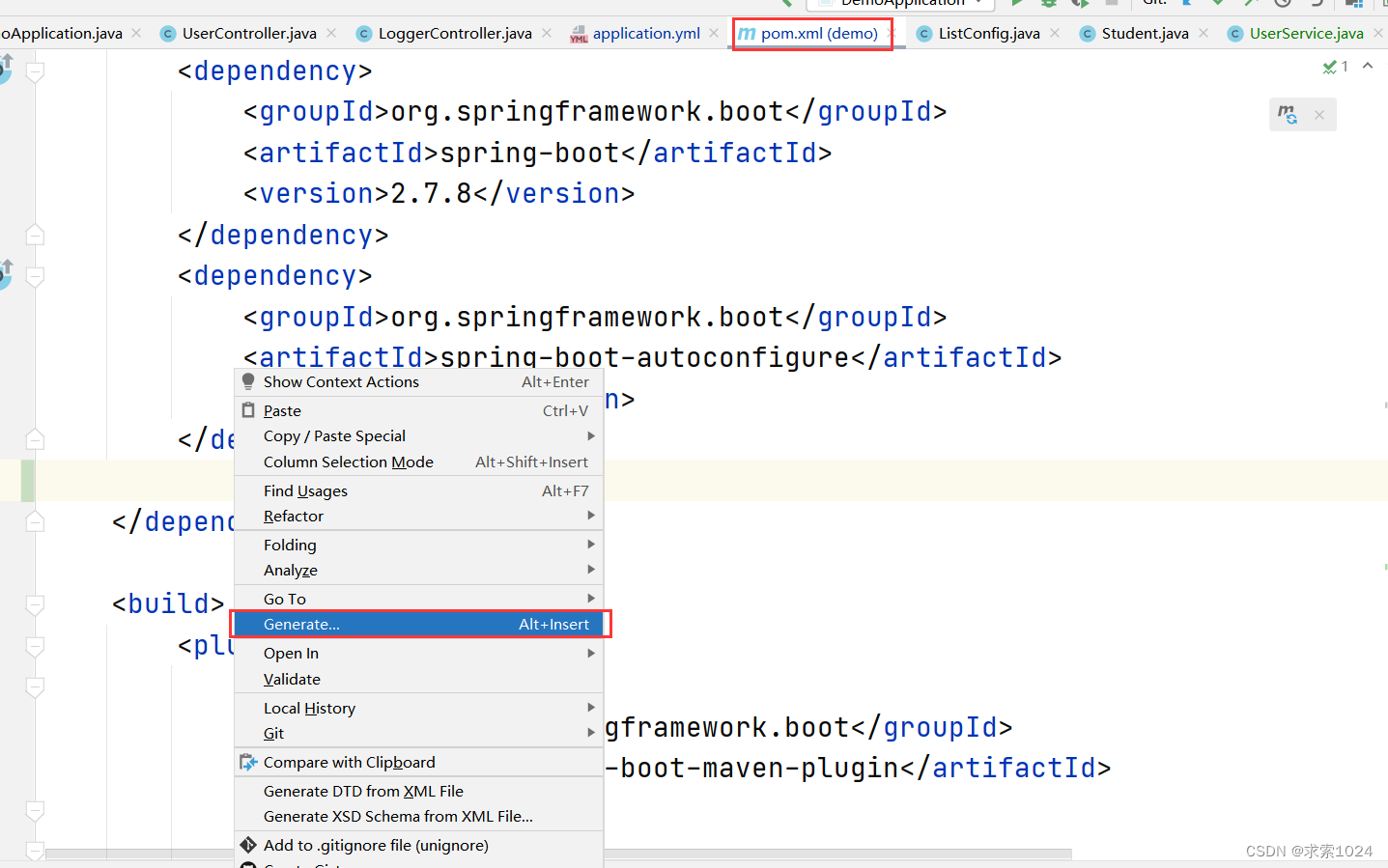Close the ListConfig.java tab
Viewport: 1388px width, 868px height.
(1055, 33)
